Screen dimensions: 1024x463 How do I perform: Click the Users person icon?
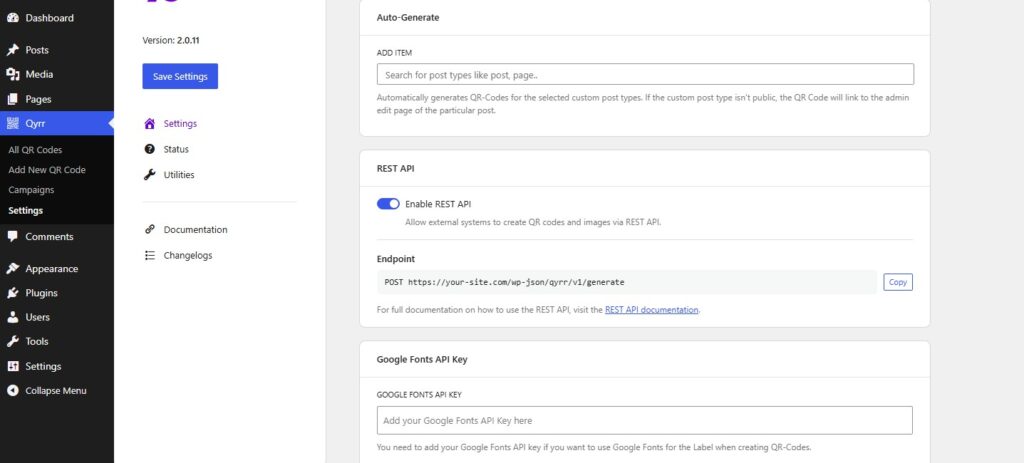12,317
